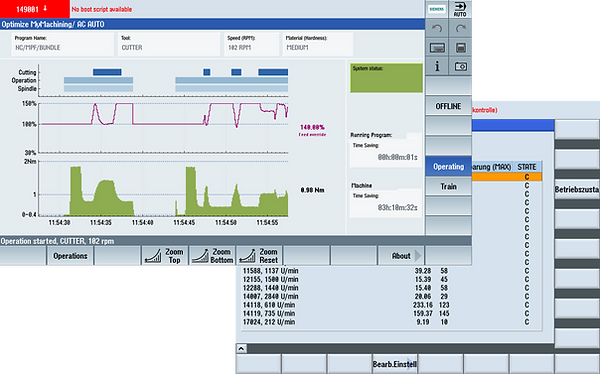Select the Train mode softkey
The image size is (600, 374).
448,186
